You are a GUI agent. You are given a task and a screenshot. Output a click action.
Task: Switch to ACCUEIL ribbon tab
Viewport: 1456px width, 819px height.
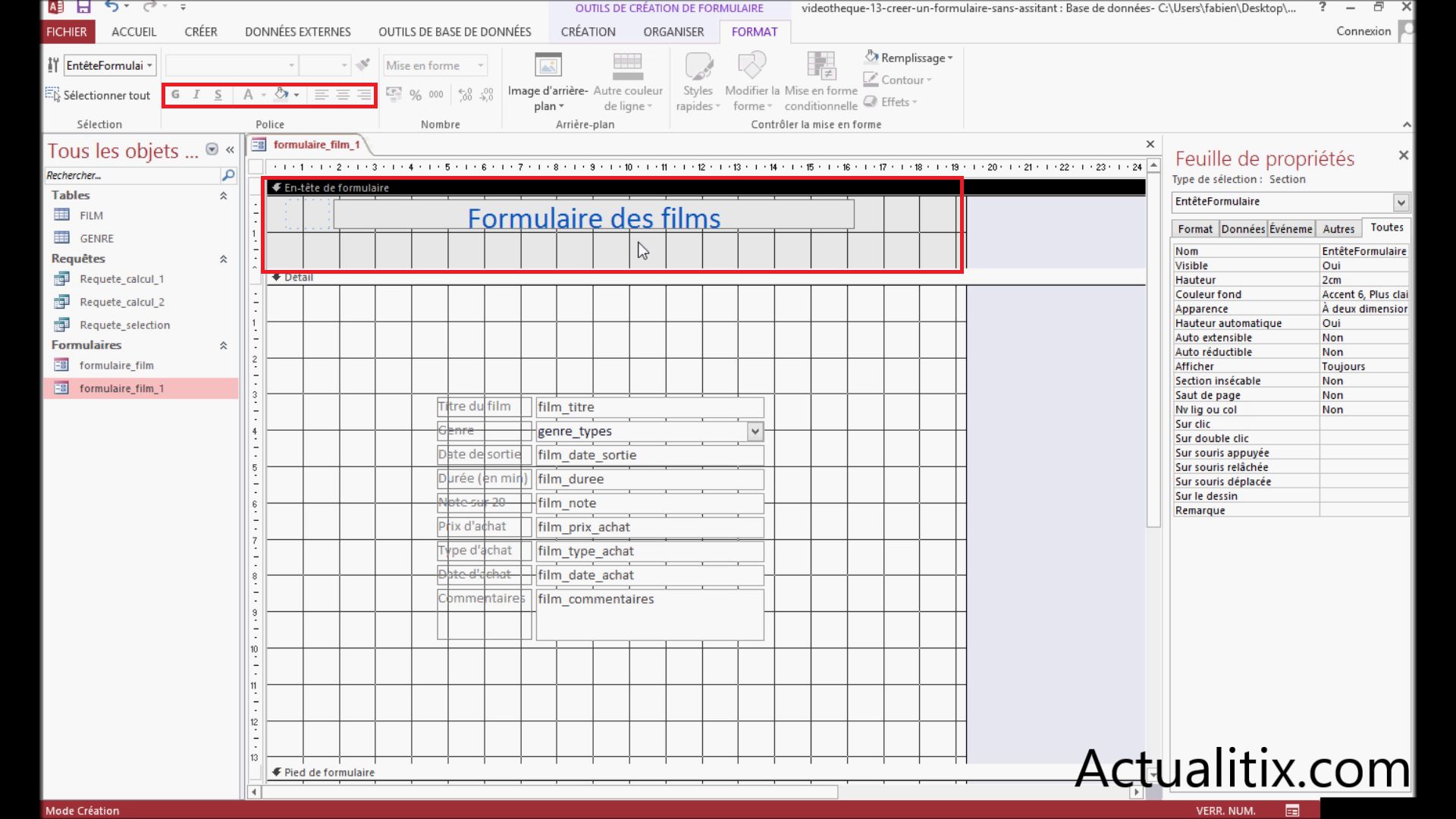click(x=134, y=32)
